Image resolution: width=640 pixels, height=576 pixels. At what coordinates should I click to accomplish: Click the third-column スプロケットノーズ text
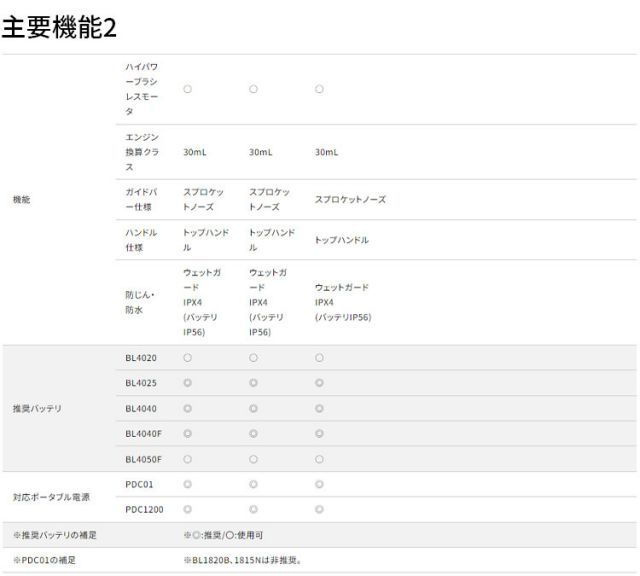point(350,200)
